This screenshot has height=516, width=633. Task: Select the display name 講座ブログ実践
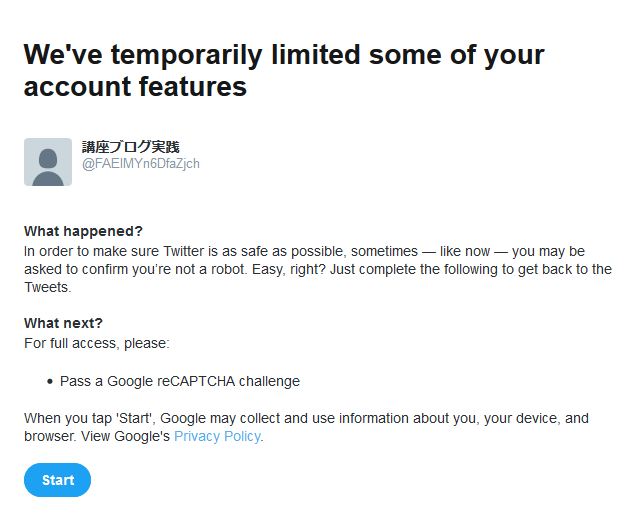(131, 147)
